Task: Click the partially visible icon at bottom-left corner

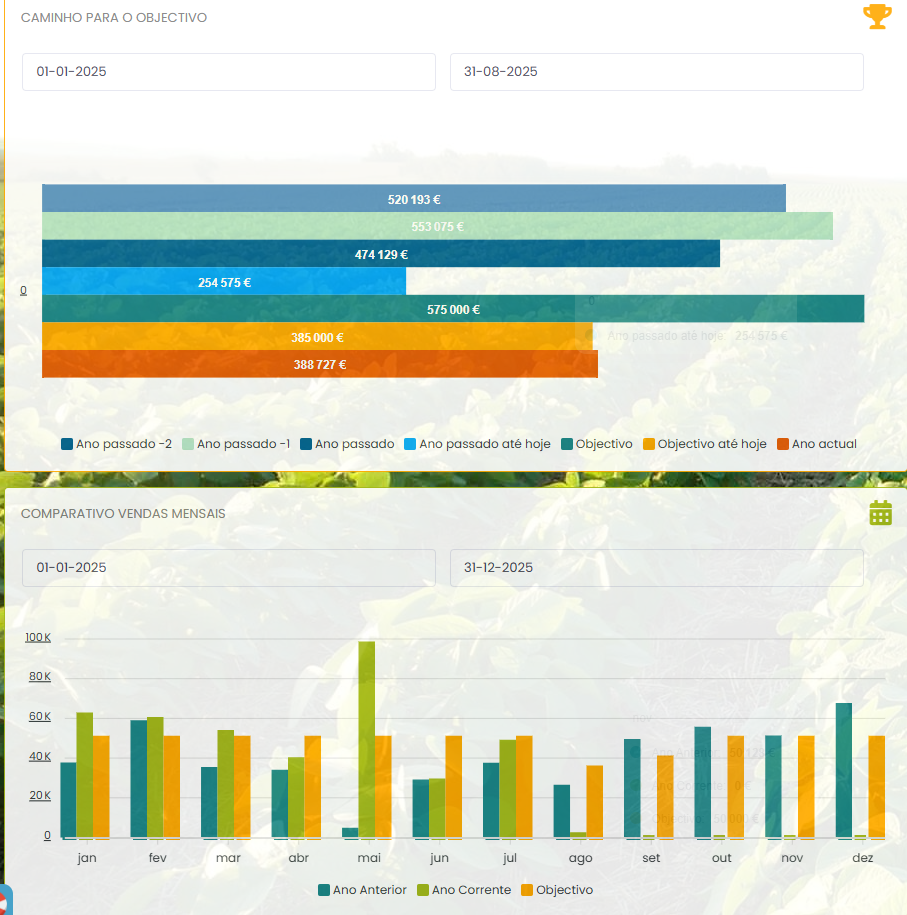Action: pyautogui.click(x=3, y=902)
